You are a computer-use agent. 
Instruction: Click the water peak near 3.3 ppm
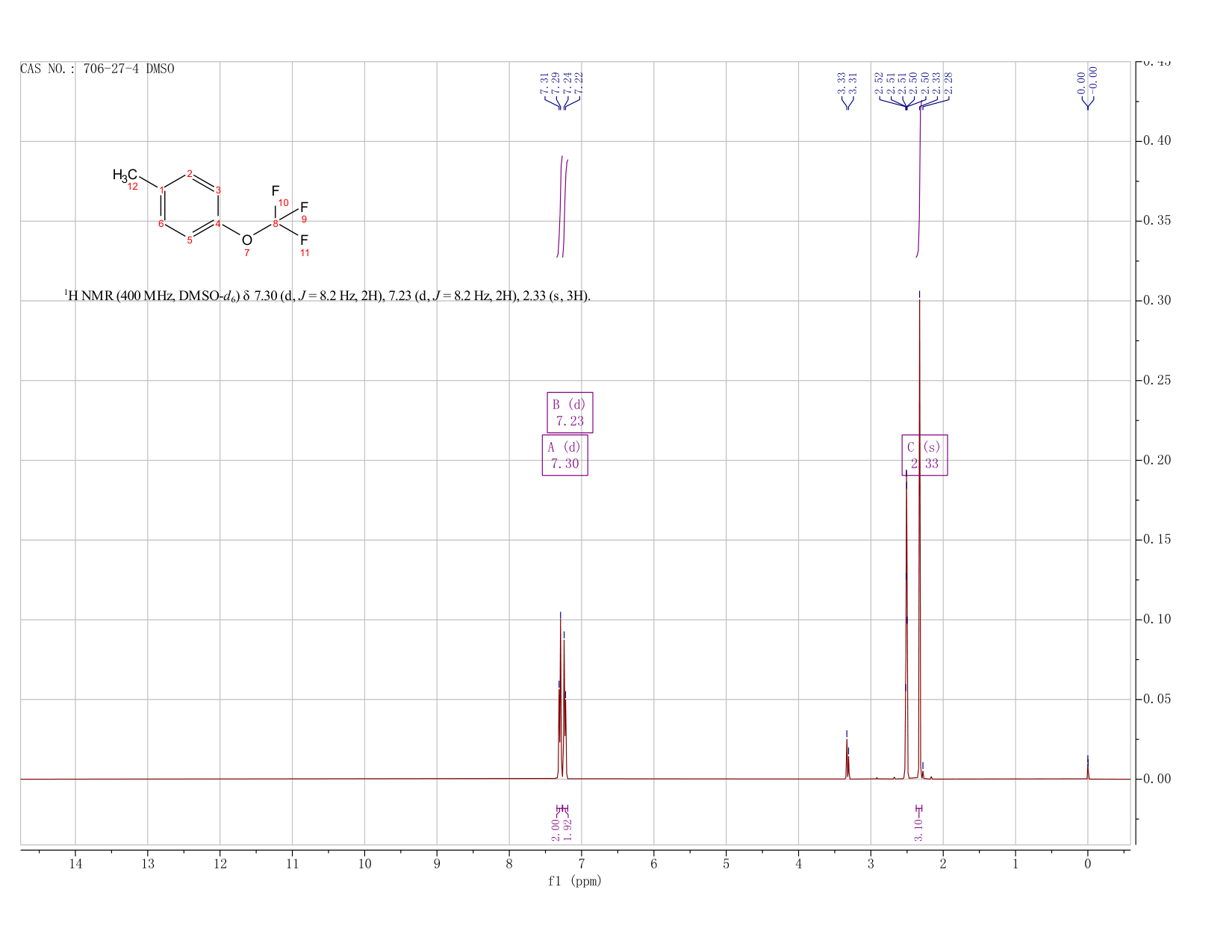(x=847, y=758)
